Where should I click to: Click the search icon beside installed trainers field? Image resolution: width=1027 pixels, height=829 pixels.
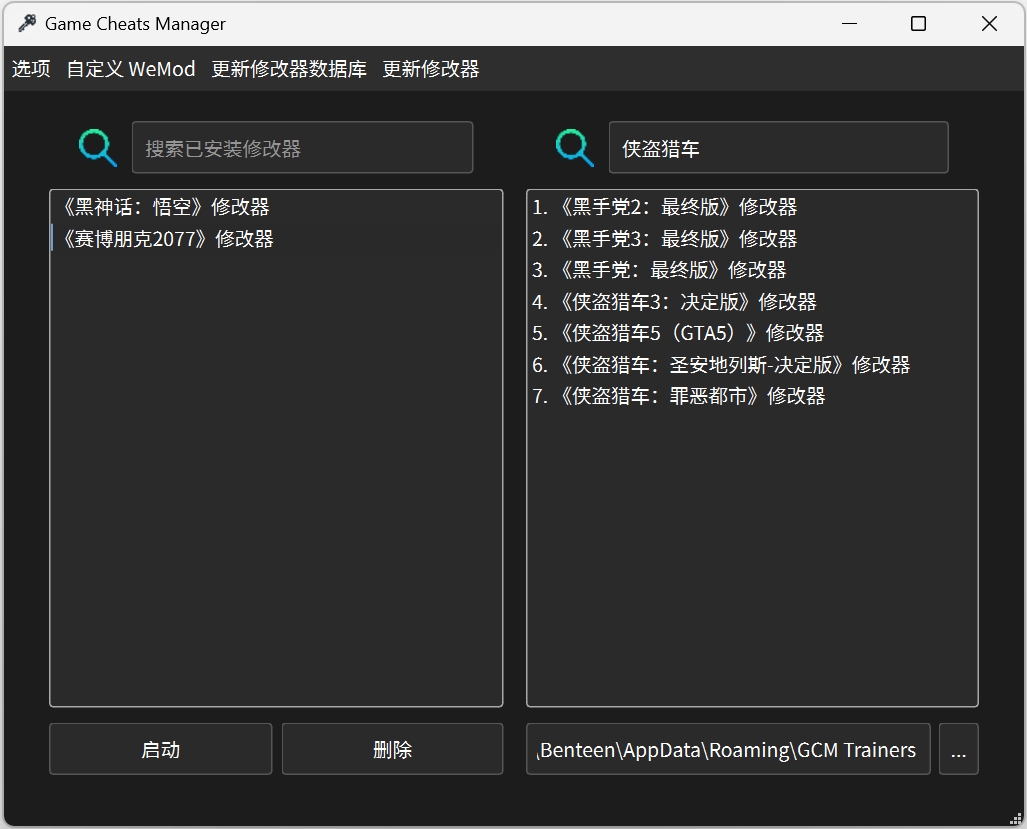tap(98, 148)
